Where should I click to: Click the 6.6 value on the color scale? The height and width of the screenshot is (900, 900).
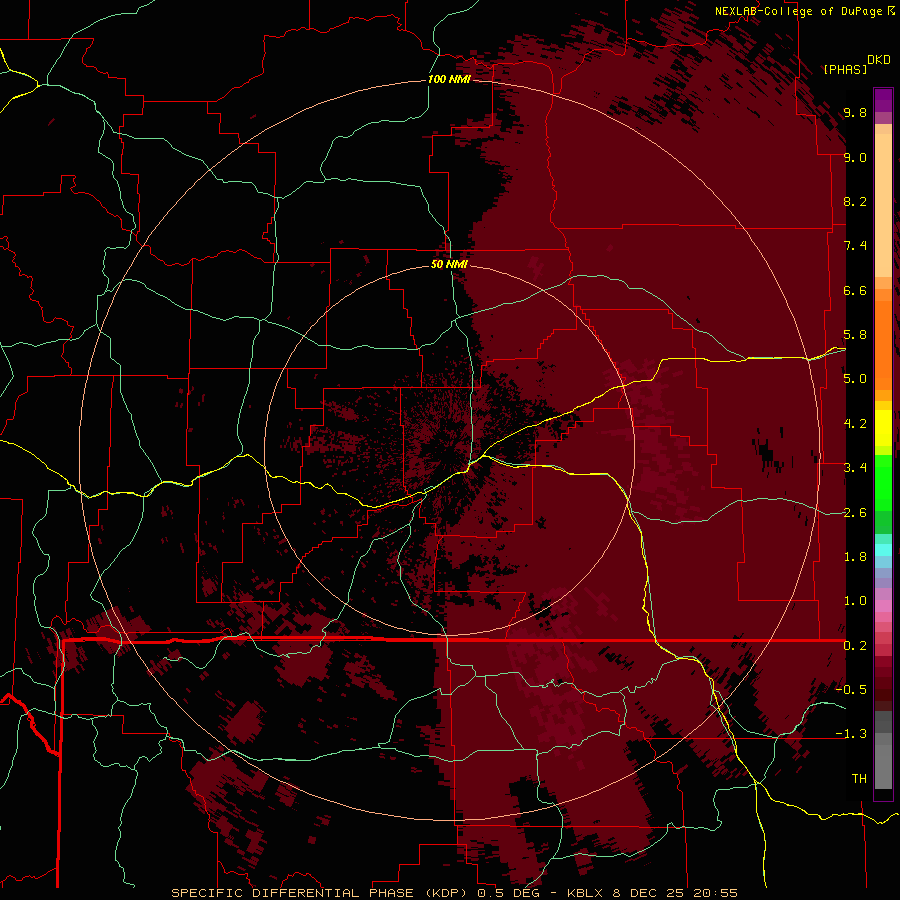(x=855, y=290)
